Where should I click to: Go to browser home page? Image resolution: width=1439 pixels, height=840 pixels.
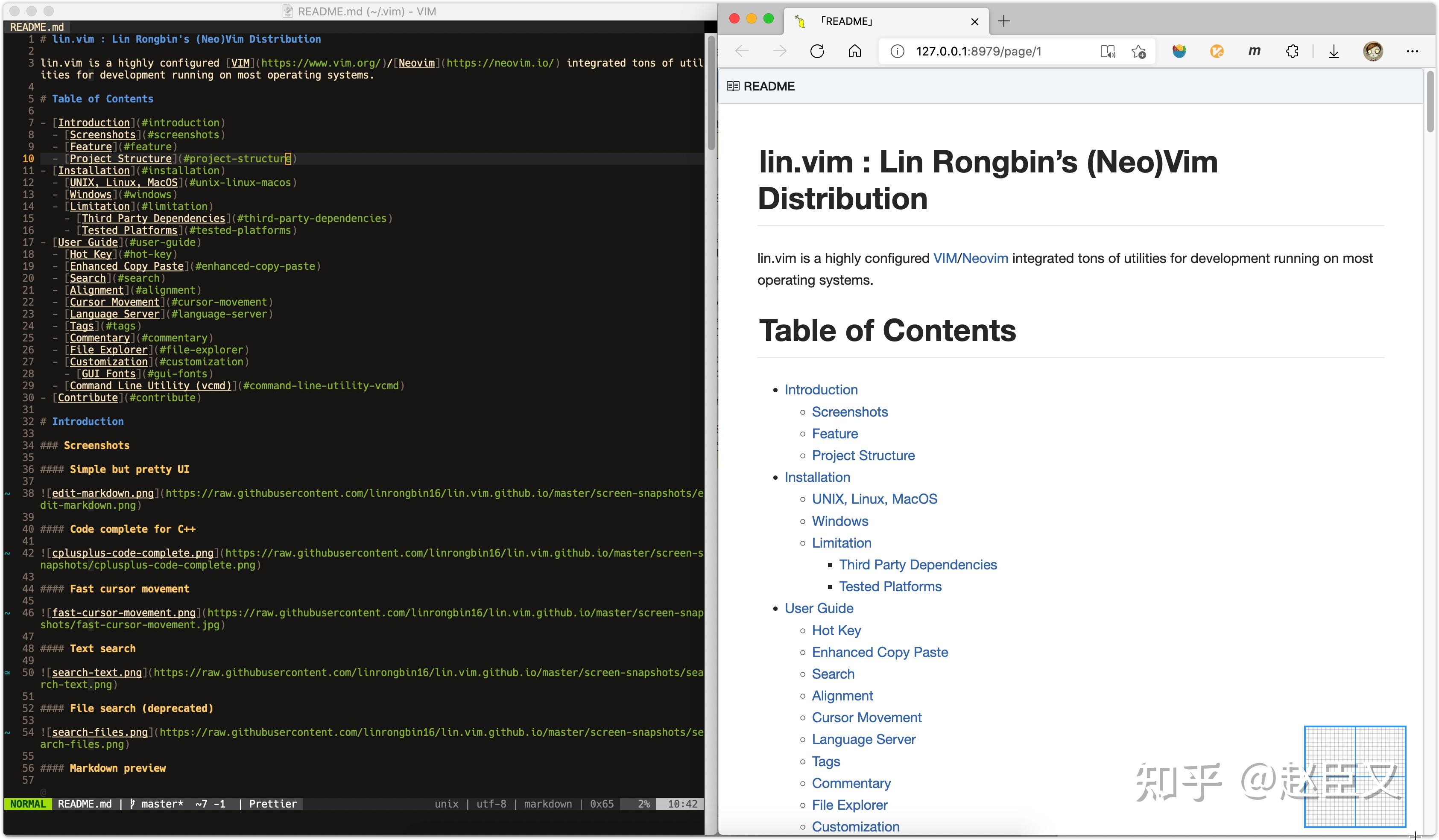pyautogui.click(x=854, y=51)
